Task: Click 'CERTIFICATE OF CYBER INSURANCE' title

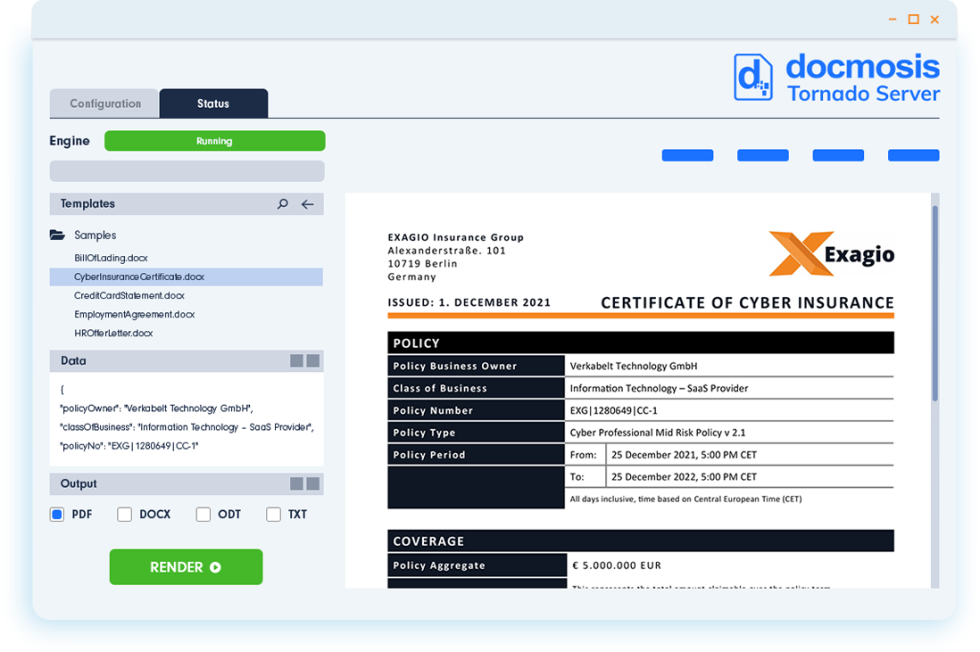Action: (748, 303)
